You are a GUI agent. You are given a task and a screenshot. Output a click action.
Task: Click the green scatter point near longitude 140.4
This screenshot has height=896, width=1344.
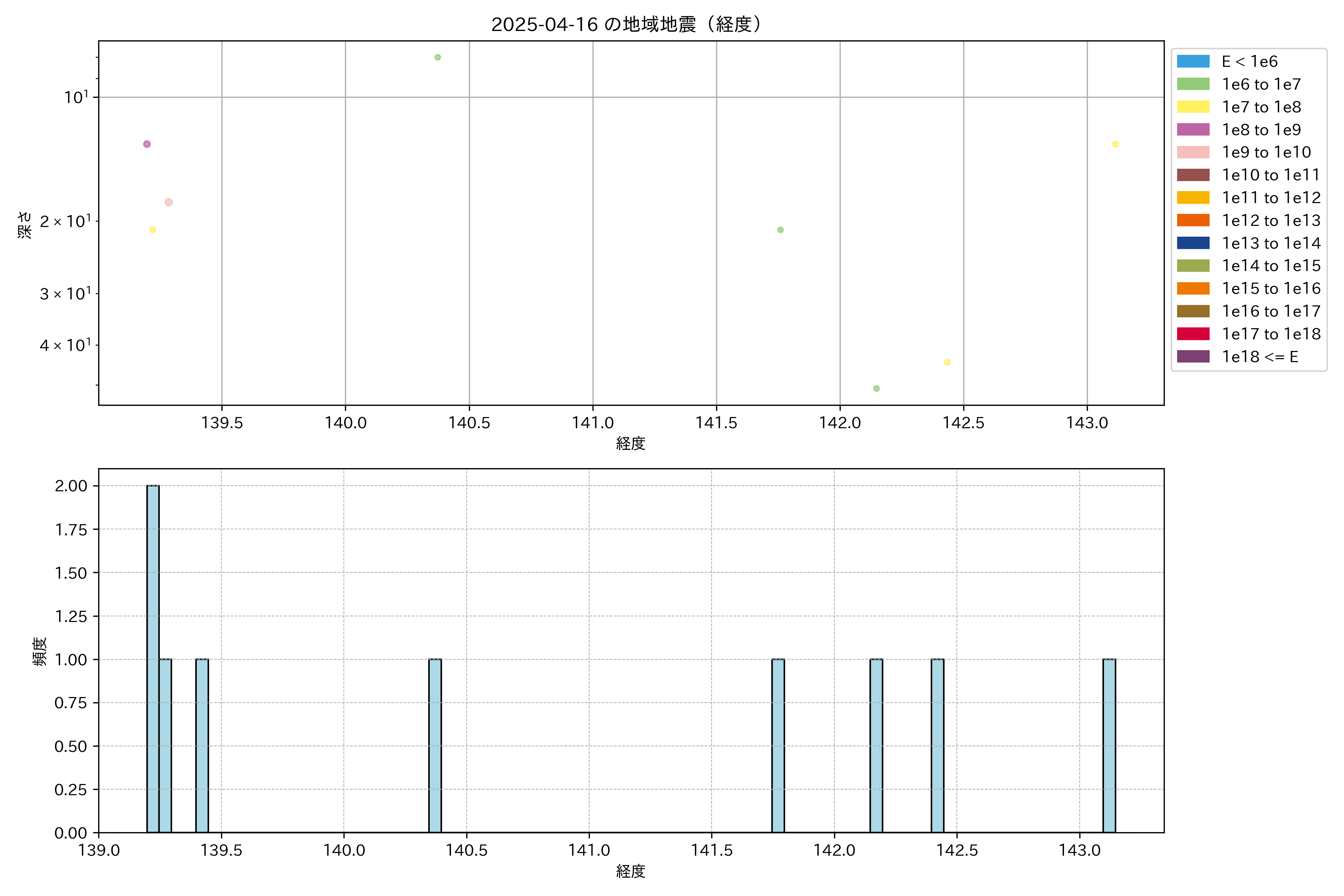[438, 57]
